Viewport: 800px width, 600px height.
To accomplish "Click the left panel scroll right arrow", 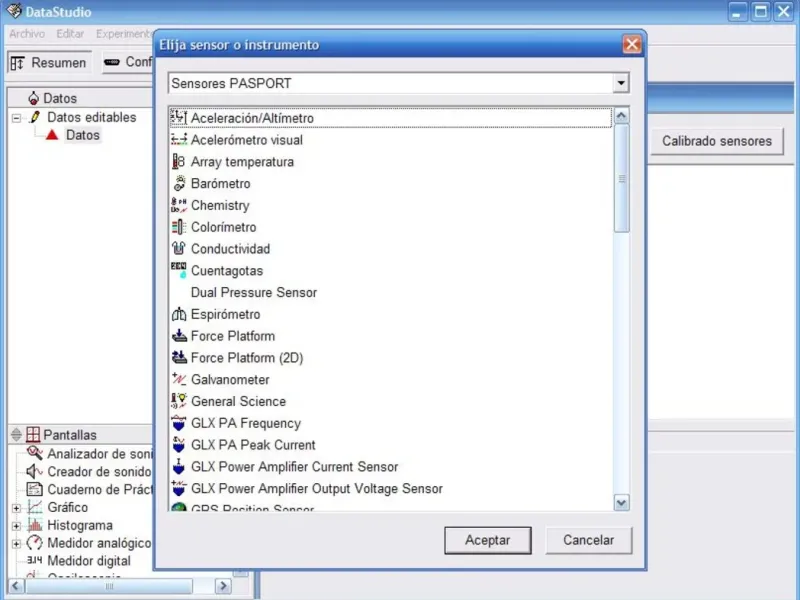I will 222,586.
